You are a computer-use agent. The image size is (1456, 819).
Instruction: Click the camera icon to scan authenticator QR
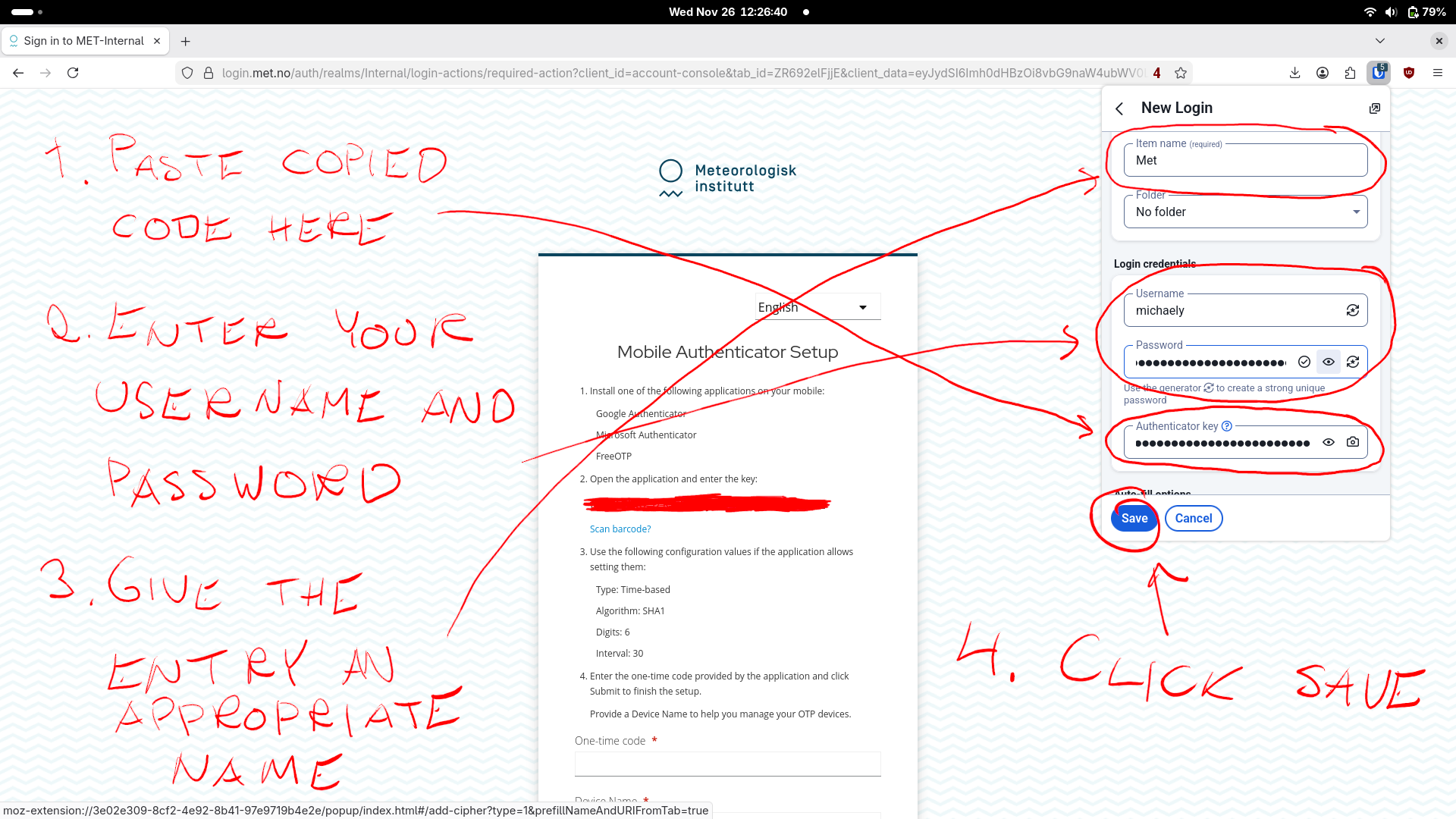click(x=1352, y=442)
